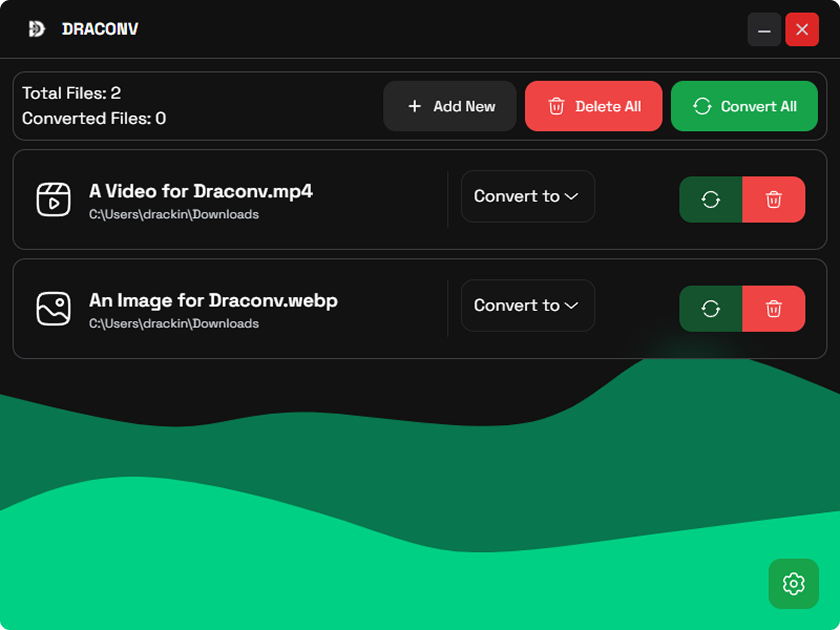
Task: Click the DRACONV title in the title bar
Action: tap(100, 29)
